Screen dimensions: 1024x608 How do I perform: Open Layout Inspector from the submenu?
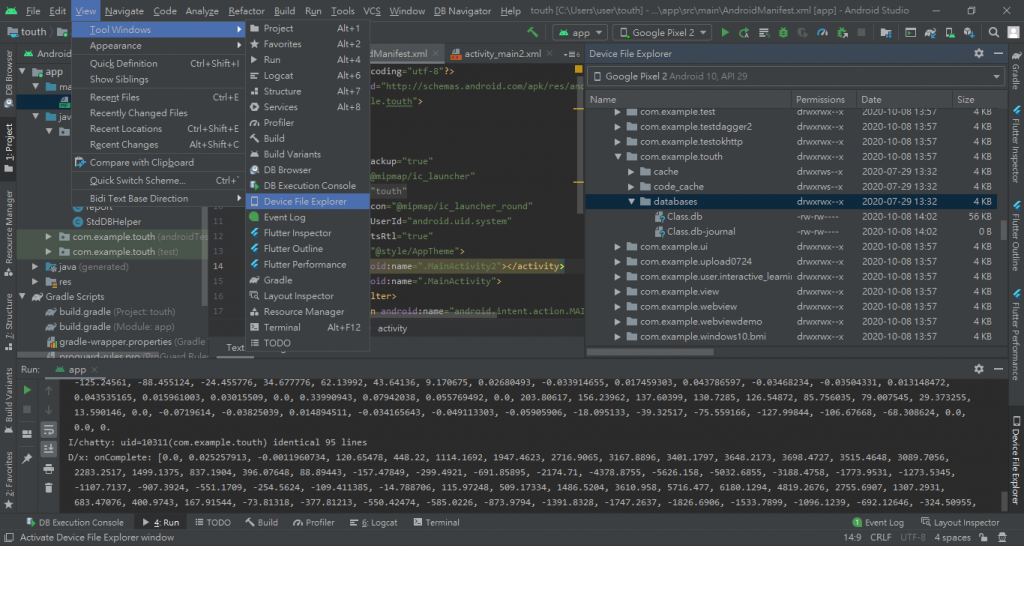[x=308, y=296]
